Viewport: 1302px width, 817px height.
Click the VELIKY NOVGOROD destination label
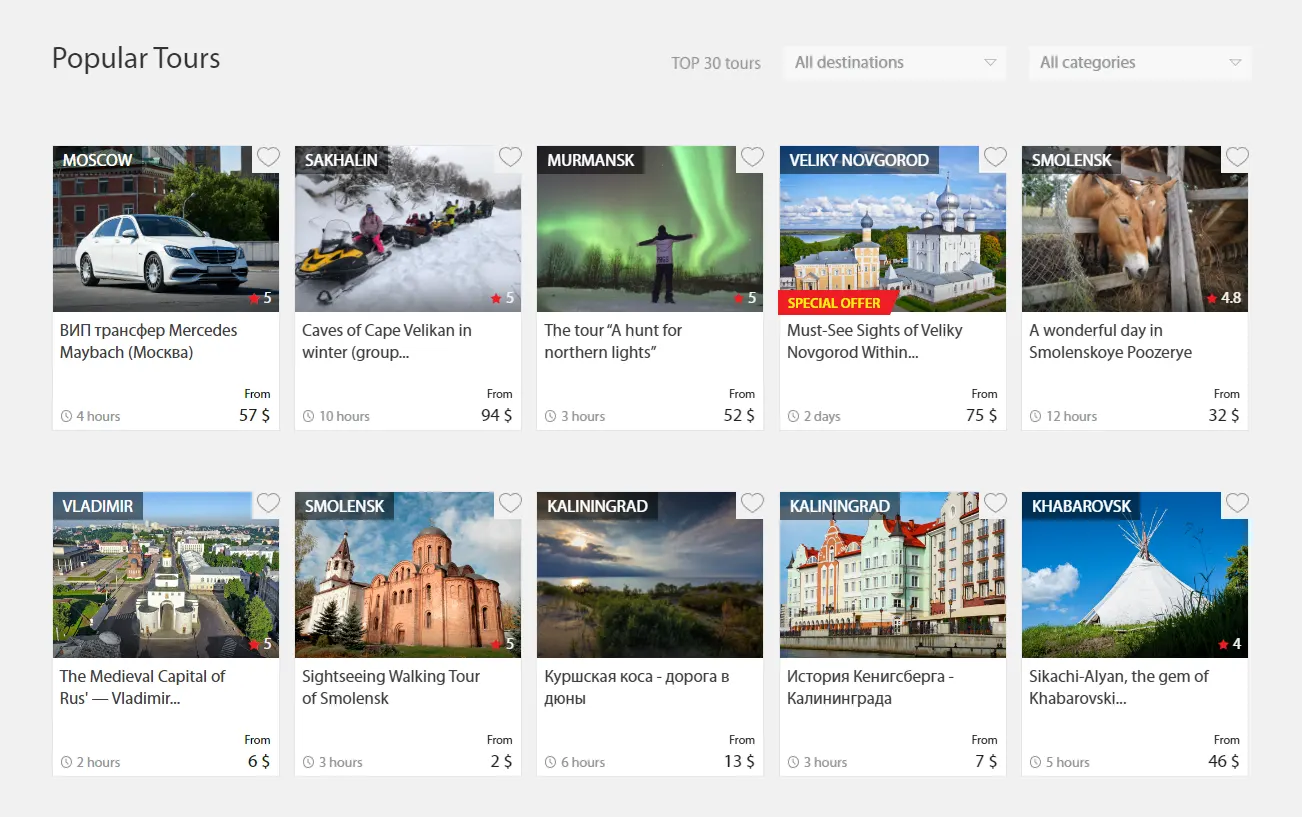click(x=859, y=160)
